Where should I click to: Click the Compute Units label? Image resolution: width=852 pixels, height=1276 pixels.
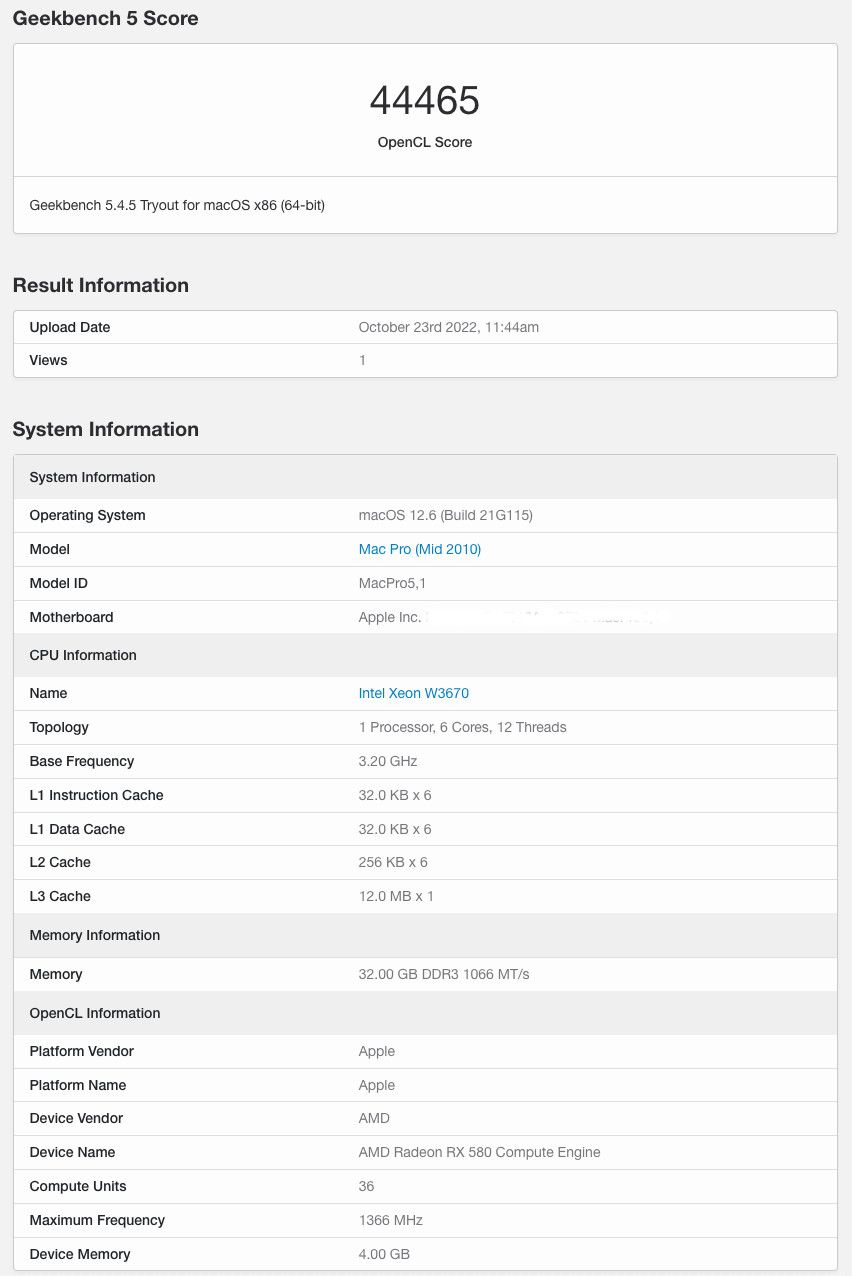[x=78, y=1186]
